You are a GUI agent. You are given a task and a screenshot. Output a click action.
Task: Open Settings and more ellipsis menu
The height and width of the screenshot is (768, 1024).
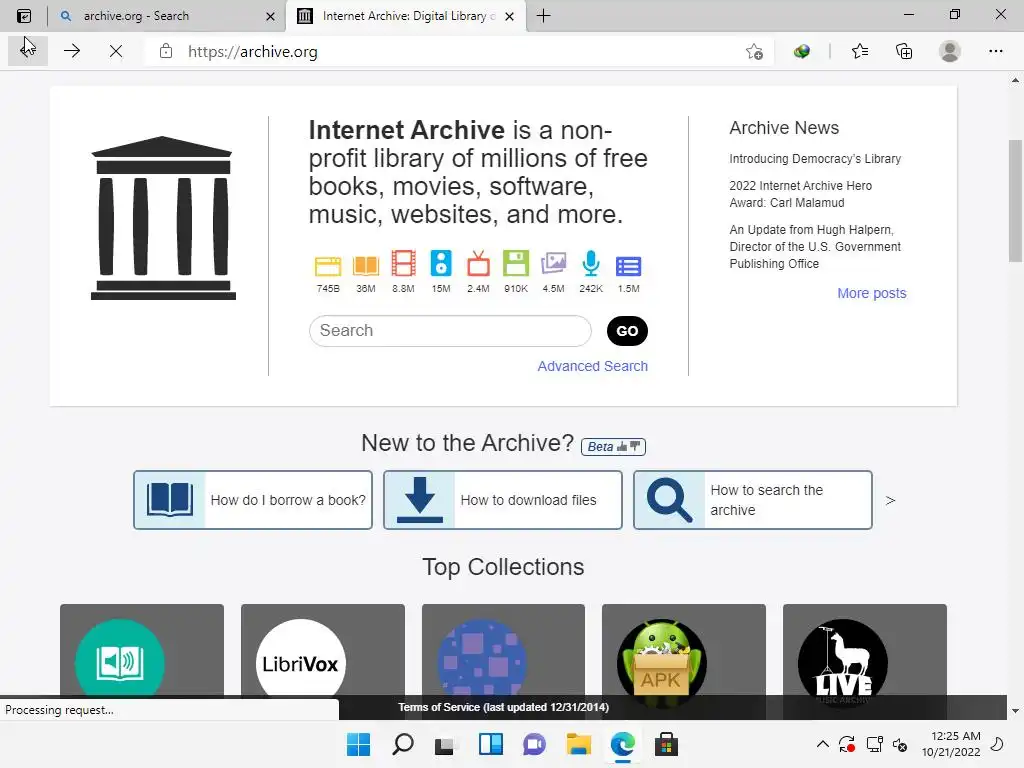(995, 51)
